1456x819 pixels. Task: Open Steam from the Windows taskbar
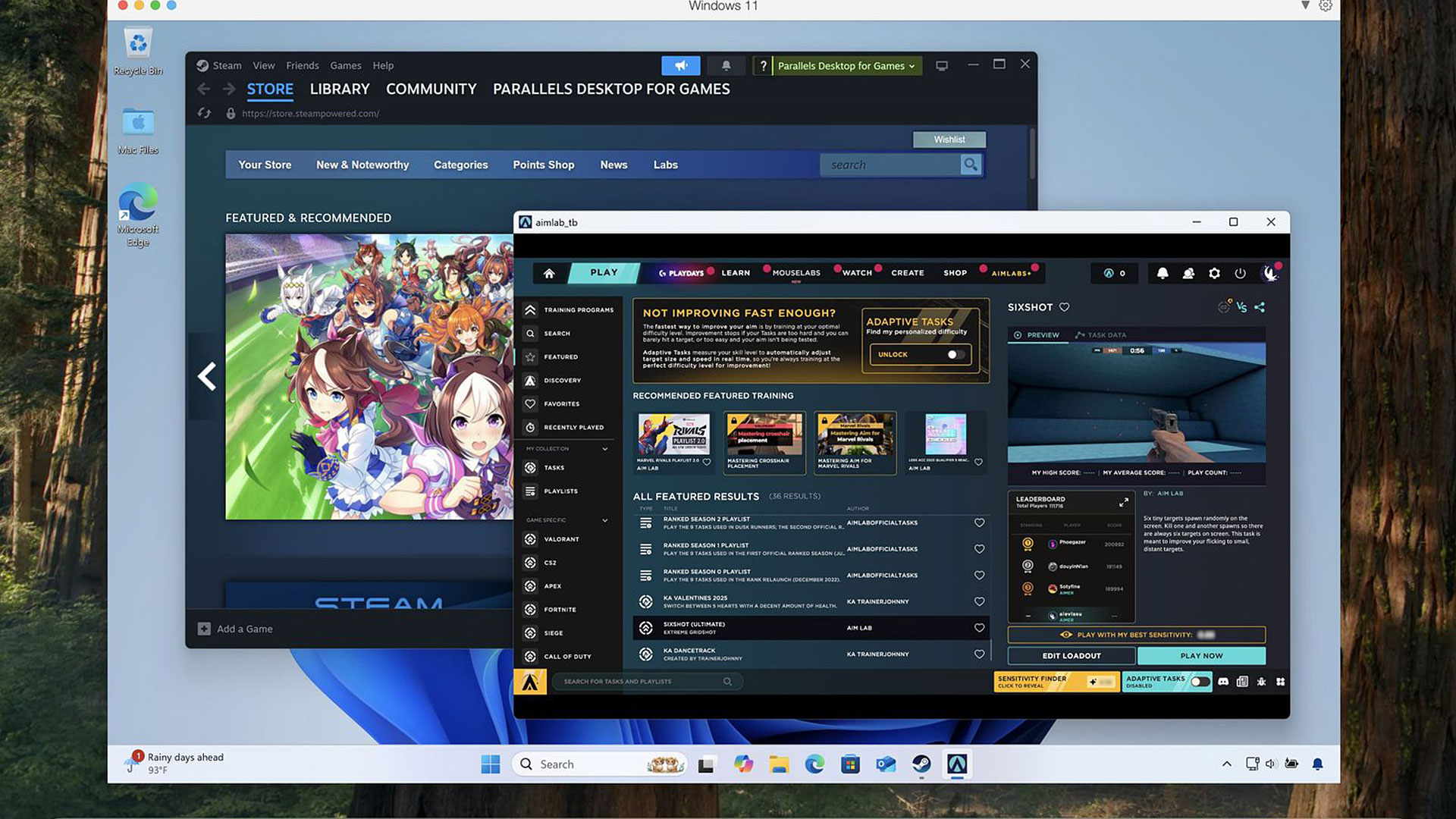point(921,764)
